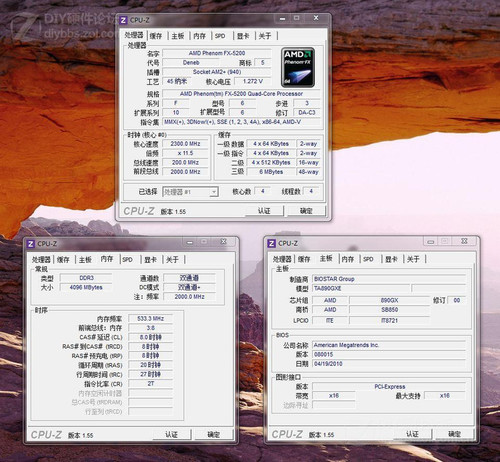Viewport: 500px width, 462px height.
Task: Switch to 显卡 tab in processor window
Action: pos(243,36)
